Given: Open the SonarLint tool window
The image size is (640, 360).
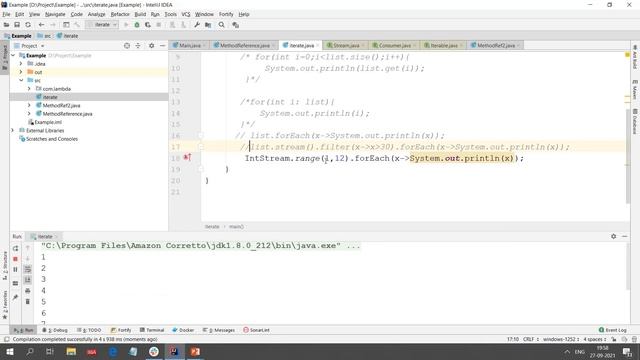Looking at the screenshot, I should pyautogui.click(x=257, y=330).
